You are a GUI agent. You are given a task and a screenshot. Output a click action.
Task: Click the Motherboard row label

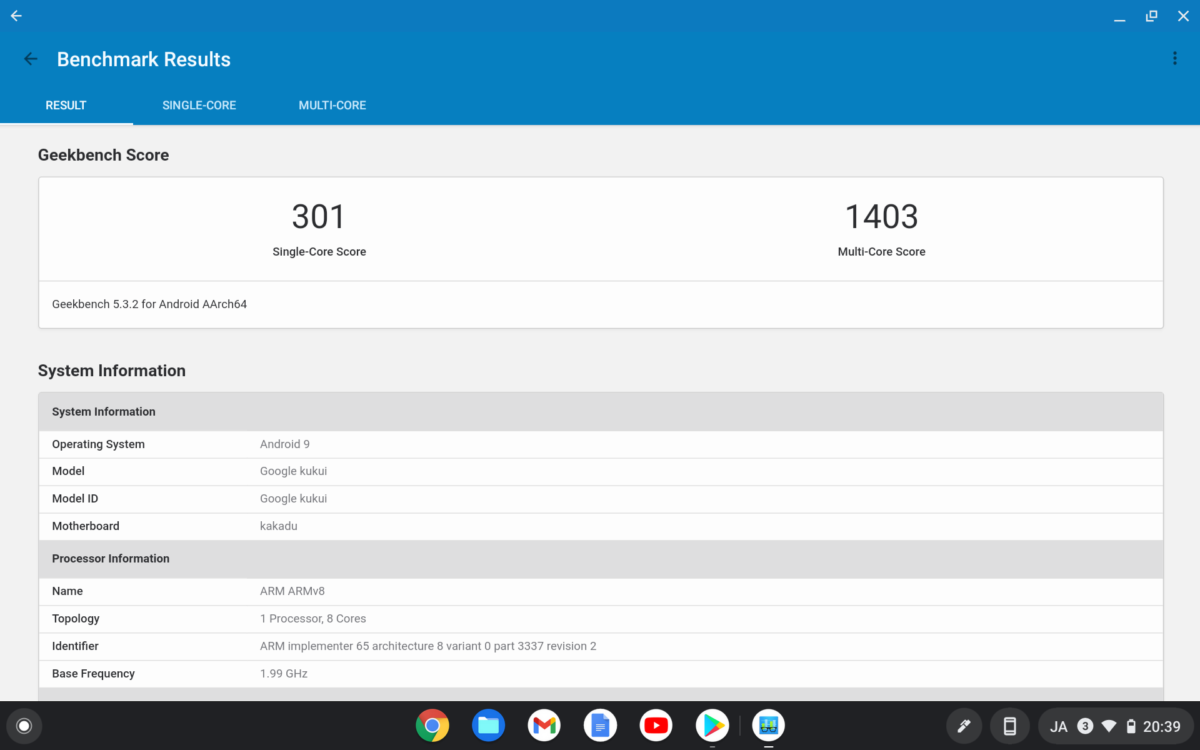(x=85, y=526)
